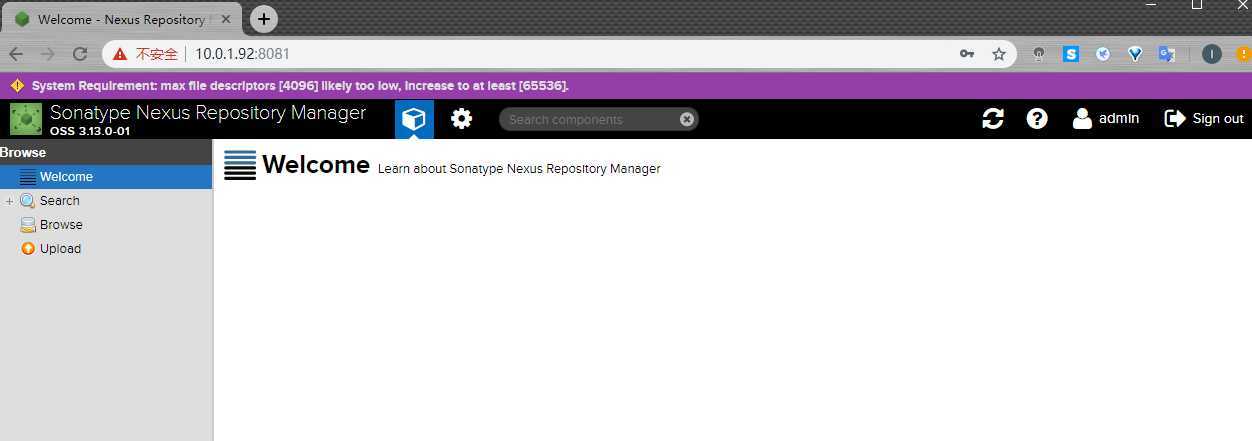Bookmark this page with the star icon
The width and height of the screenshot is (1252, 441).
point(999,54)
